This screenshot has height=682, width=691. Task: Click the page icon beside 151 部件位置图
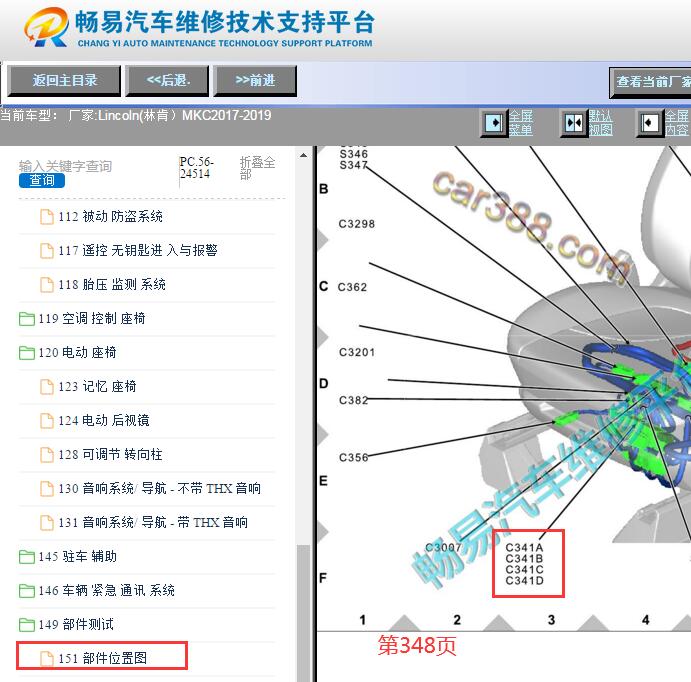pos(47,659)
